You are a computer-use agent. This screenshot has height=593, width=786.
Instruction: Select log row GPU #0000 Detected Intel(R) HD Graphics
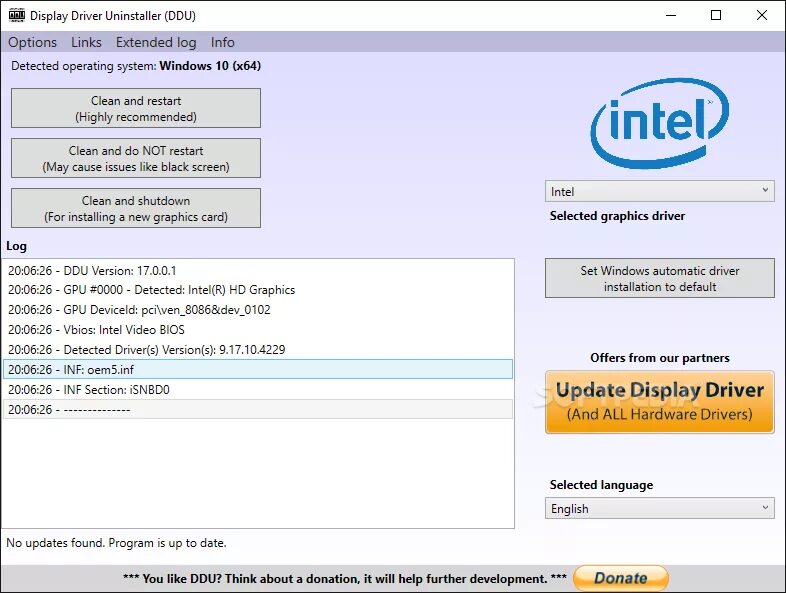[x=258, y=290]
